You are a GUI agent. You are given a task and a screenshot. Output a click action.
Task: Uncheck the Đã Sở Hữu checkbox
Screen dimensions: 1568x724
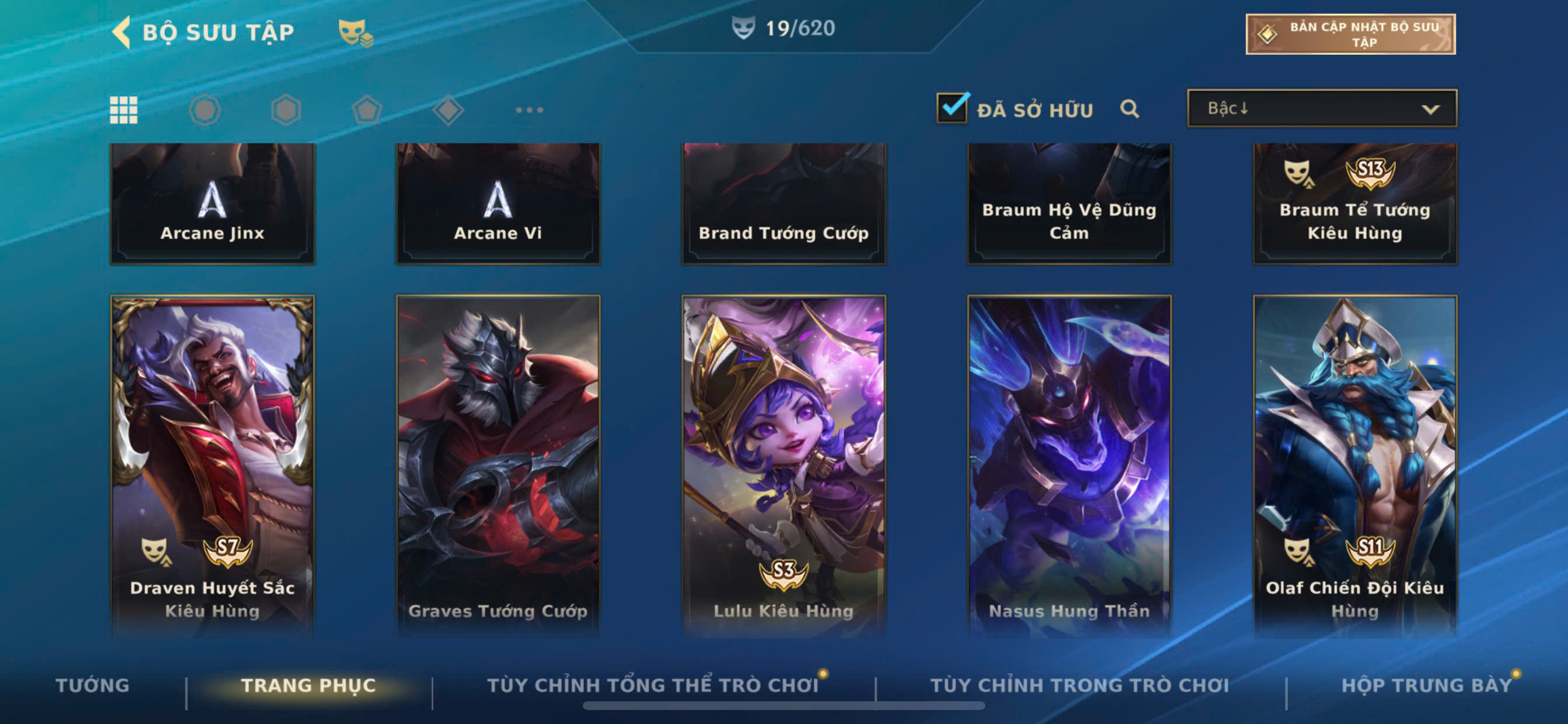pos(952,108)
